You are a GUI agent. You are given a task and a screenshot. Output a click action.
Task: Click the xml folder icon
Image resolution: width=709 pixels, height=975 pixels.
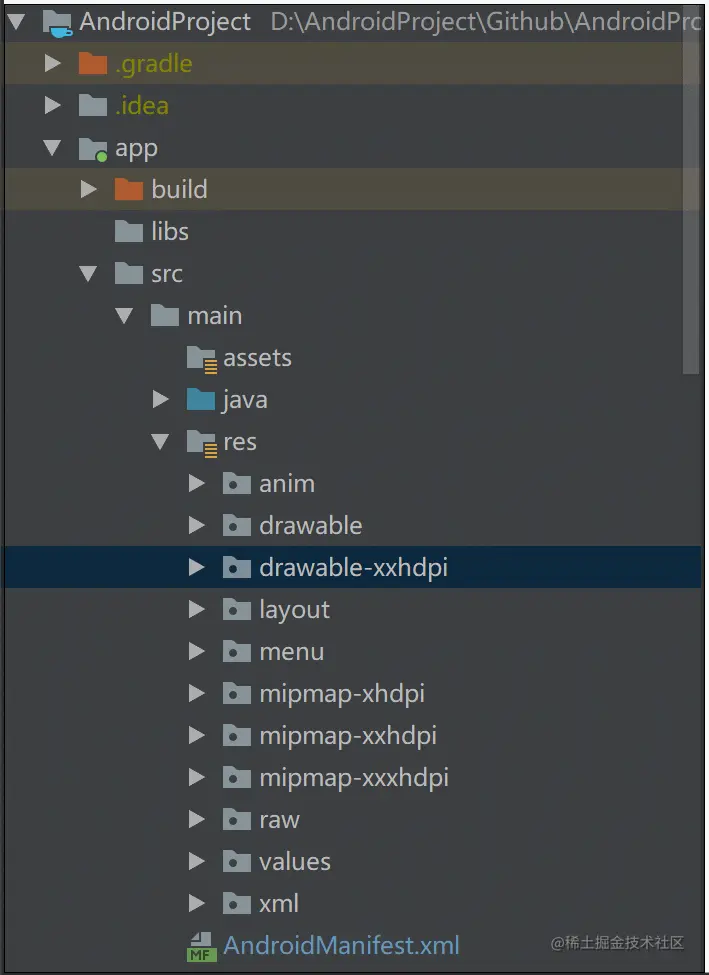click(237, 903)
